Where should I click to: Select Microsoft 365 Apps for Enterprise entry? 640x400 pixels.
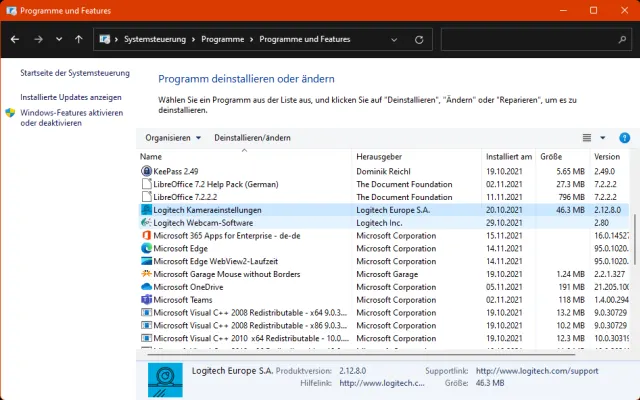click(227, 236)
